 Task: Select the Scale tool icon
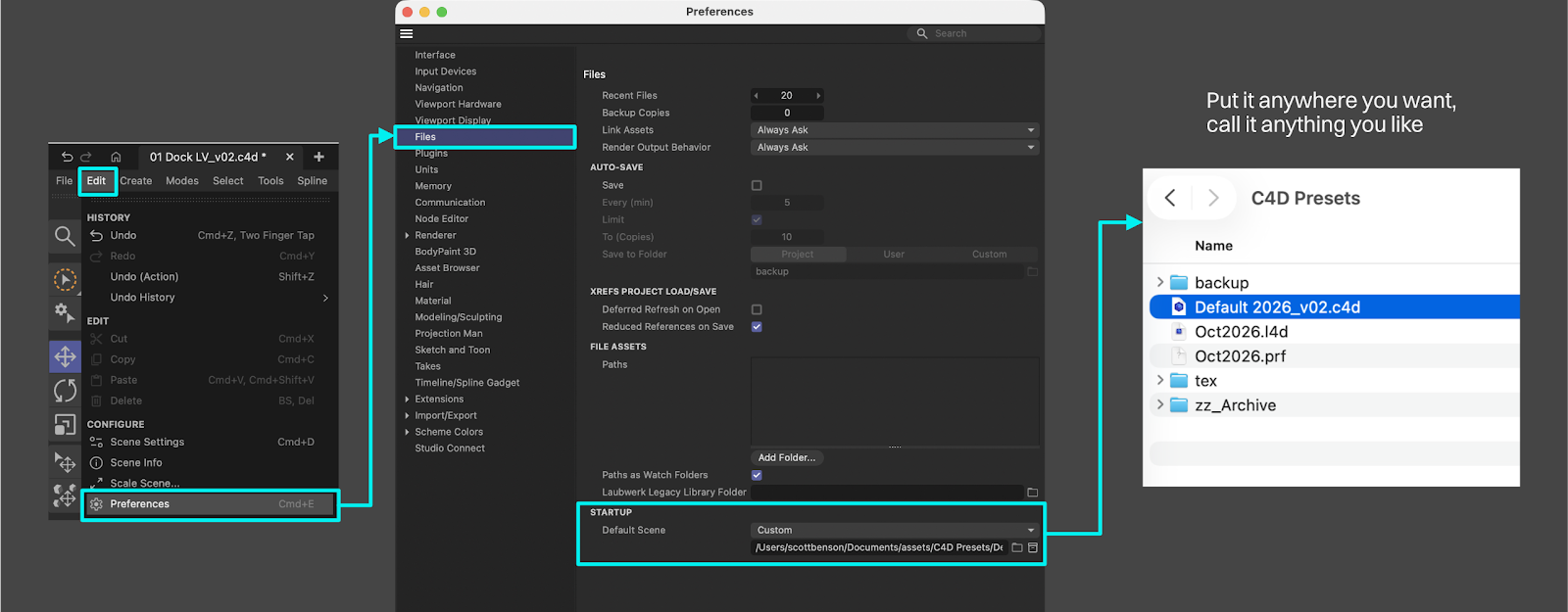(x=65, y=425)
